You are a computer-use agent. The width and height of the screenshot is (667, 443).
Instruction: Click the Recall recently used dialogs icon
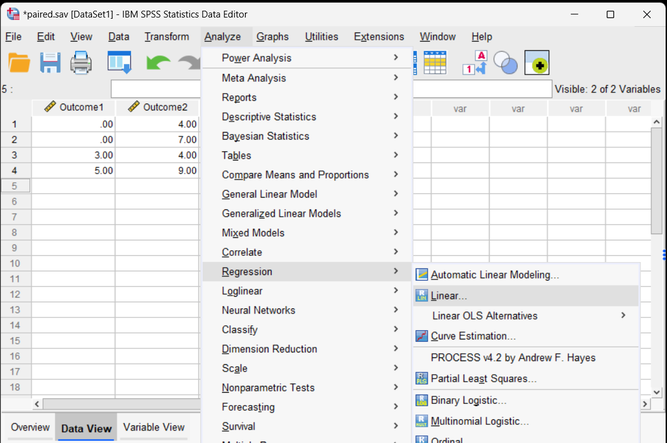[x=119, y=63]
